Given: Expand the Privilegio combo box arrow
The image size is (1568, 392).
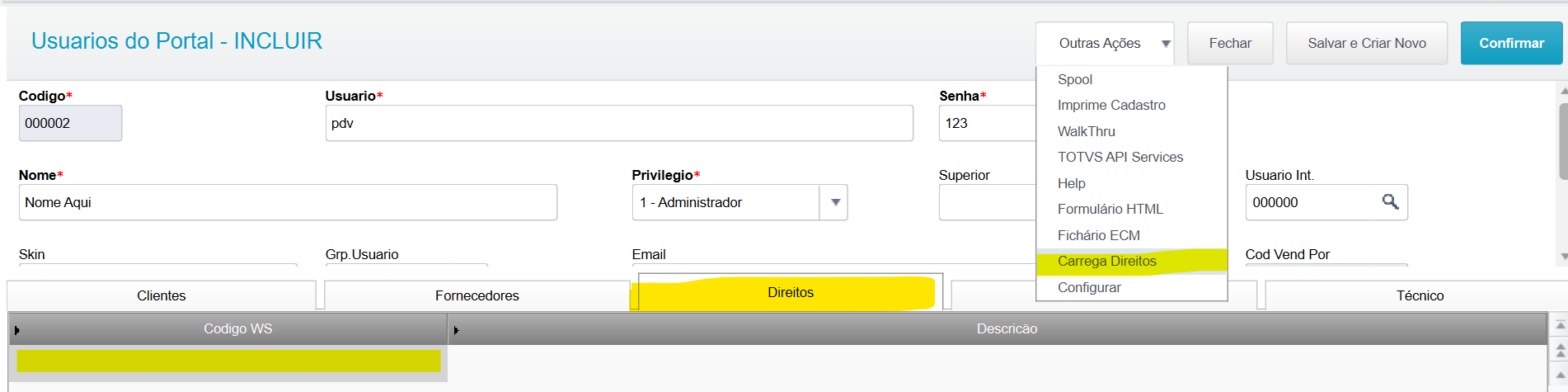Looking at the screenshot, I should pos(834,202).
